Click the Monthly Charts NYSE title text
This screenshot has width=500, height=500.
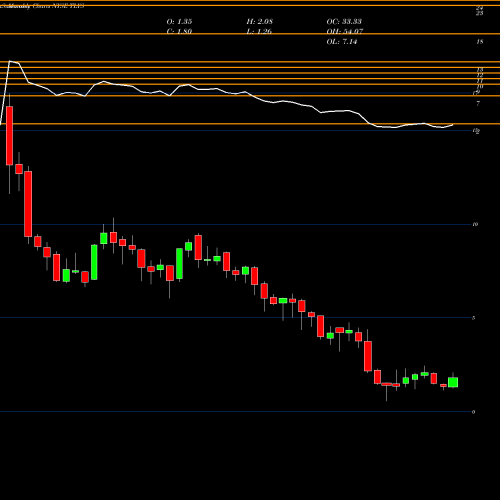coord(42,6)
